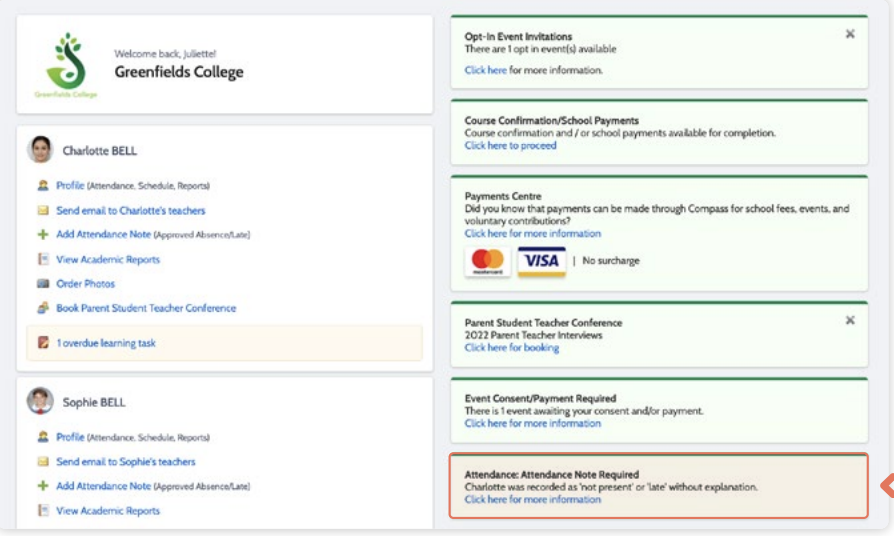Click Charlotte's View Academic Reports icon
The height and width of the screenshot is (536, 894).
click(43, 259)
